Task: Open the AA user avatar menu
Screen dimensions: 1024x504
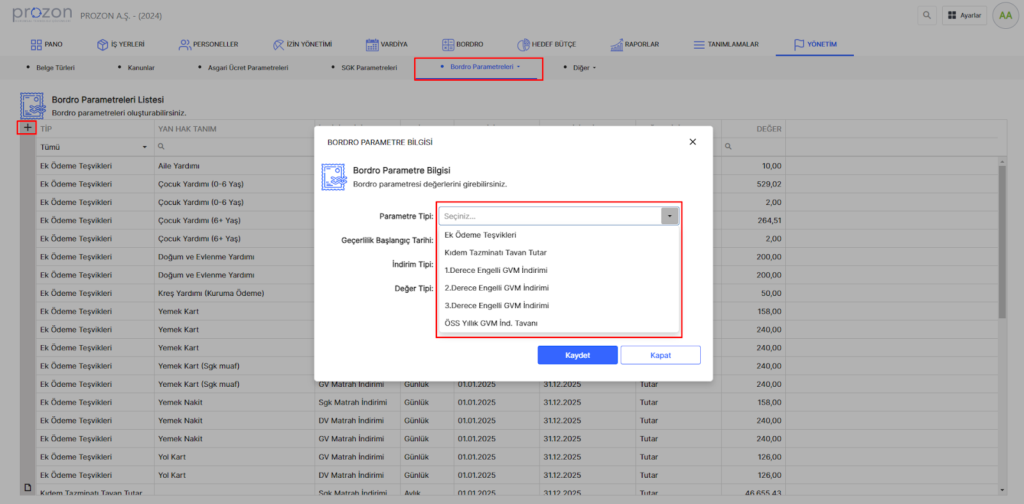Action: pos(1003,16)
